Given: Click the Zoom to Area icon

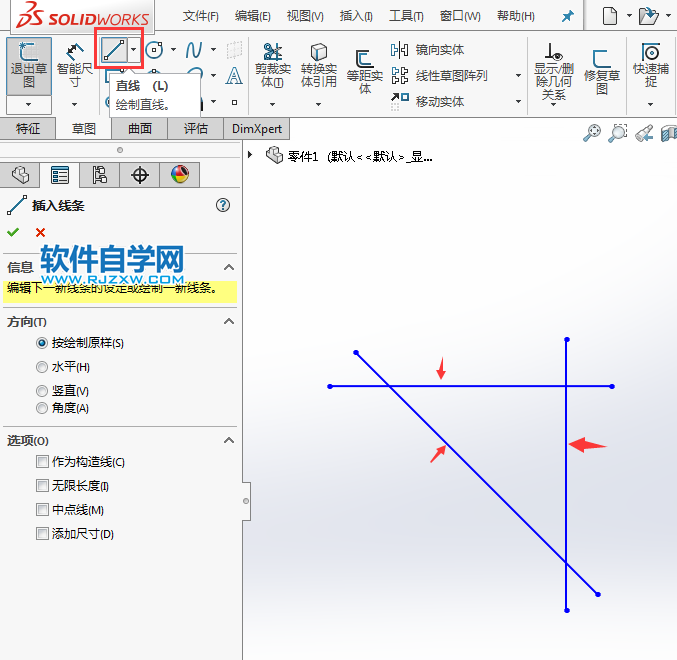Looking at the screenshot, I should point(618,133).
